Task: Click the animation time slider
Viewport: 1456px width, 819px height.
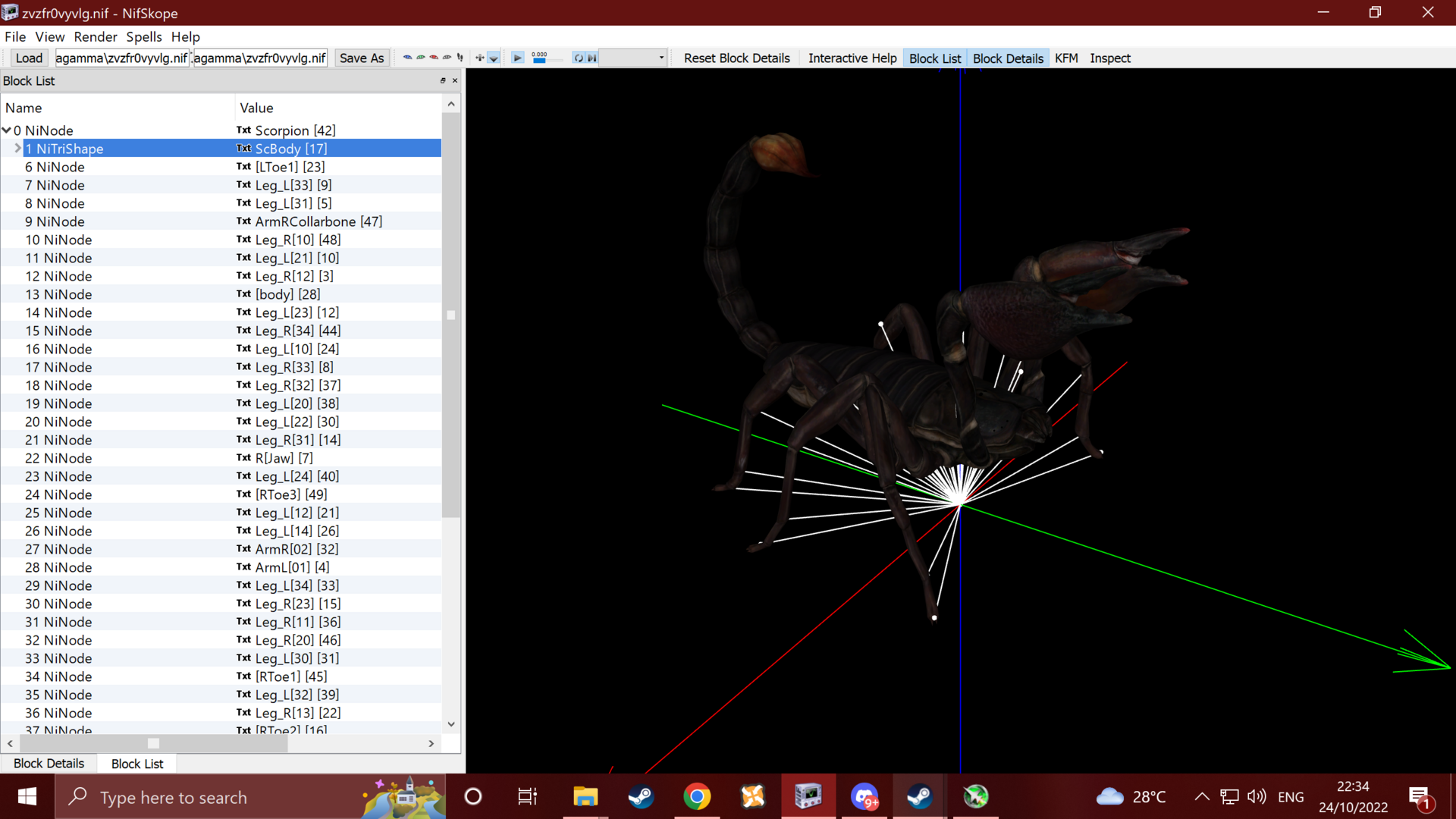Action: pos(548,61)
